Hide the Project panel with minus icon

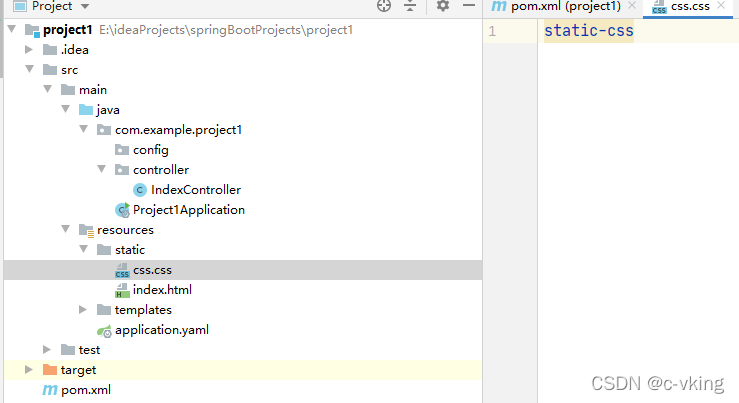click(x=469, y=5)
